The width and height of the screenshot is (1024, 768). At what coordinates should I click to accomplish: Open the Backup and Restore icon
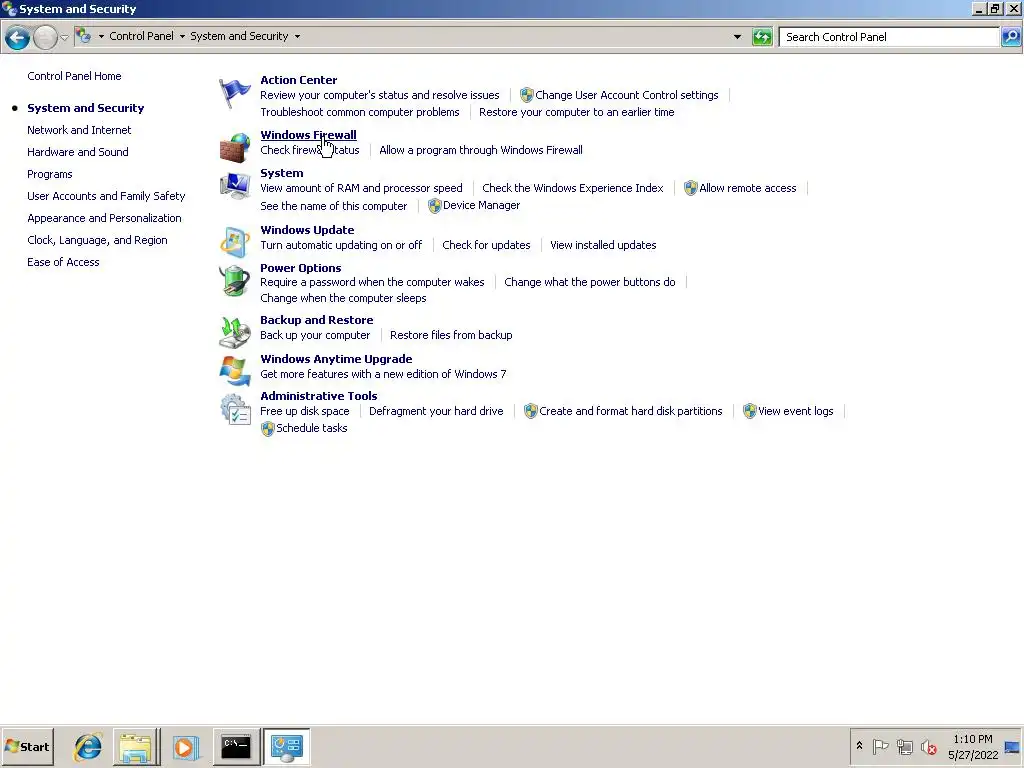coord(234,332)
